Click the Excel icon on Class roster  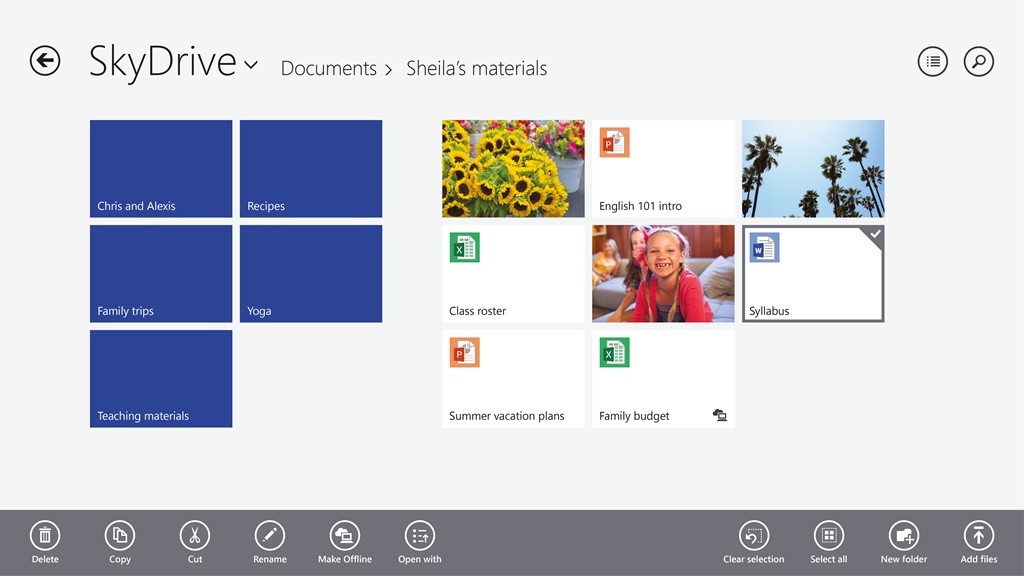[464, 248]
